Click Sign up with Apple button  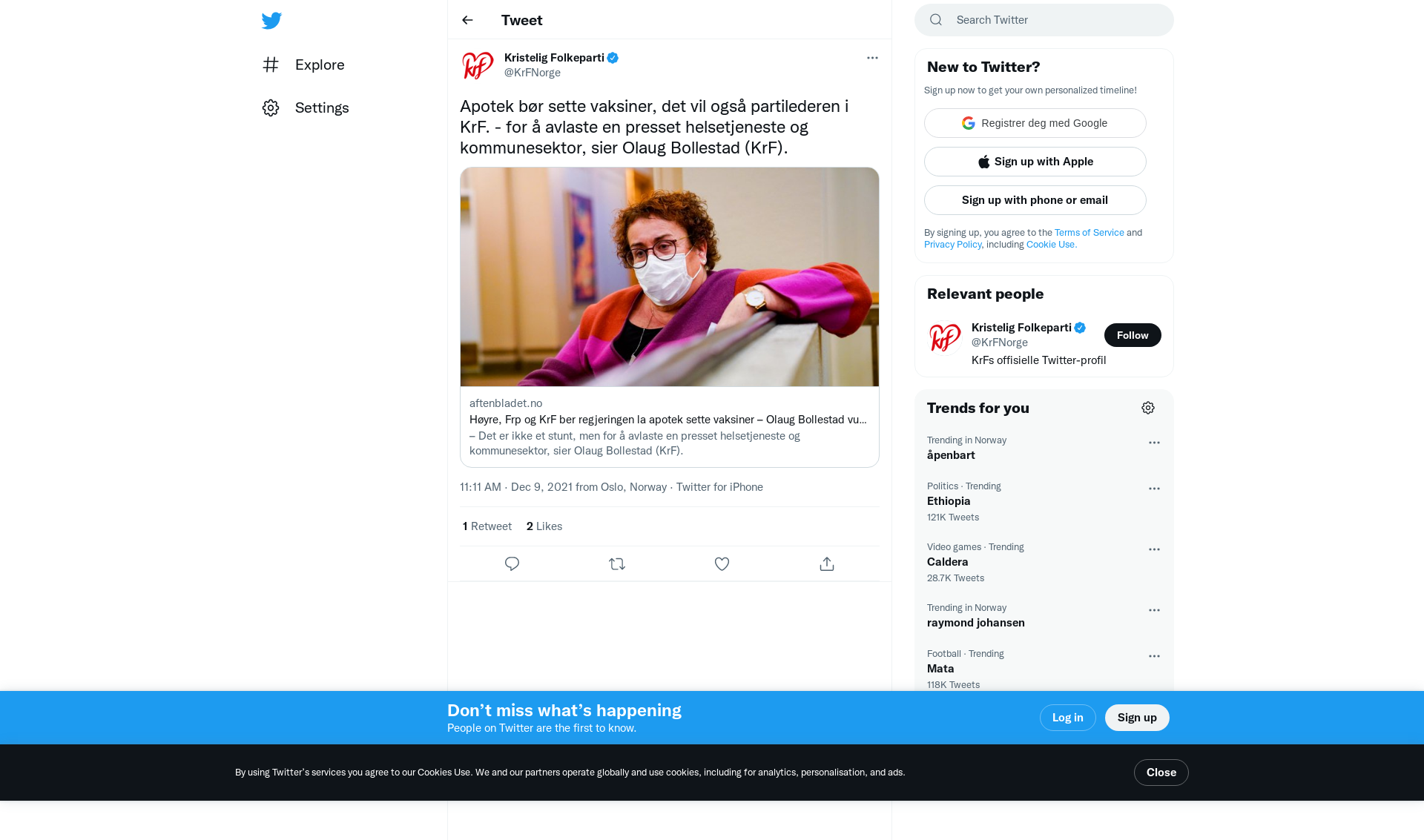[1035, 162]
